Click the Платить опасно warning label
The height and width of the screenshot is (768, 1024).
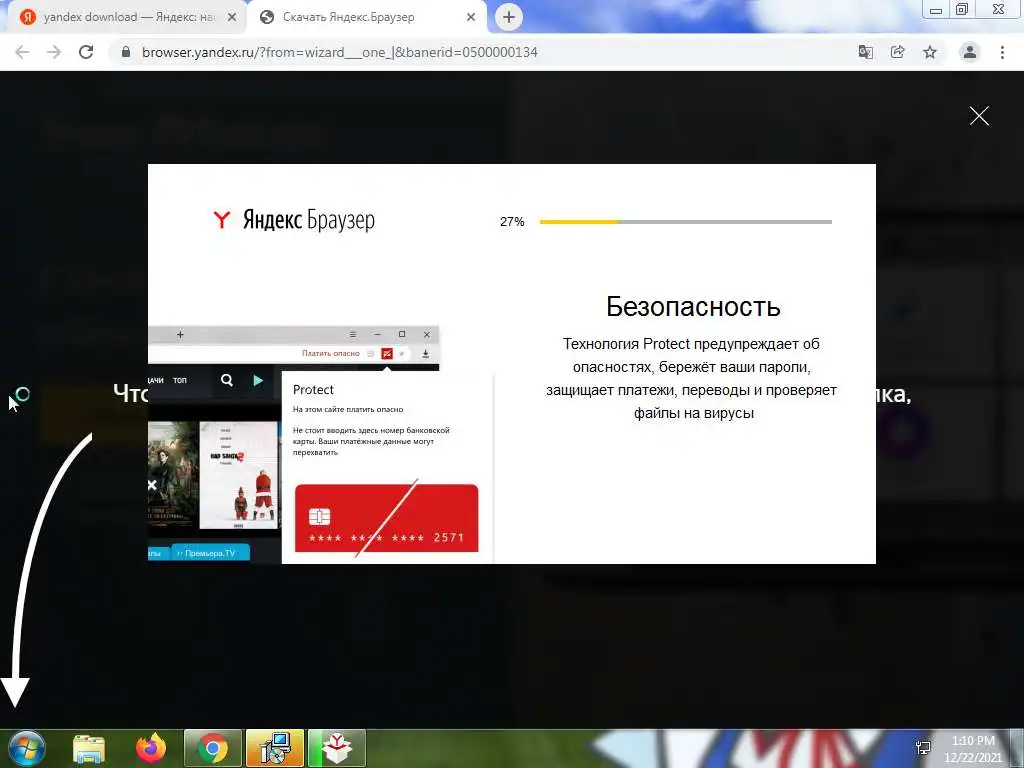(x=330, y=353)
